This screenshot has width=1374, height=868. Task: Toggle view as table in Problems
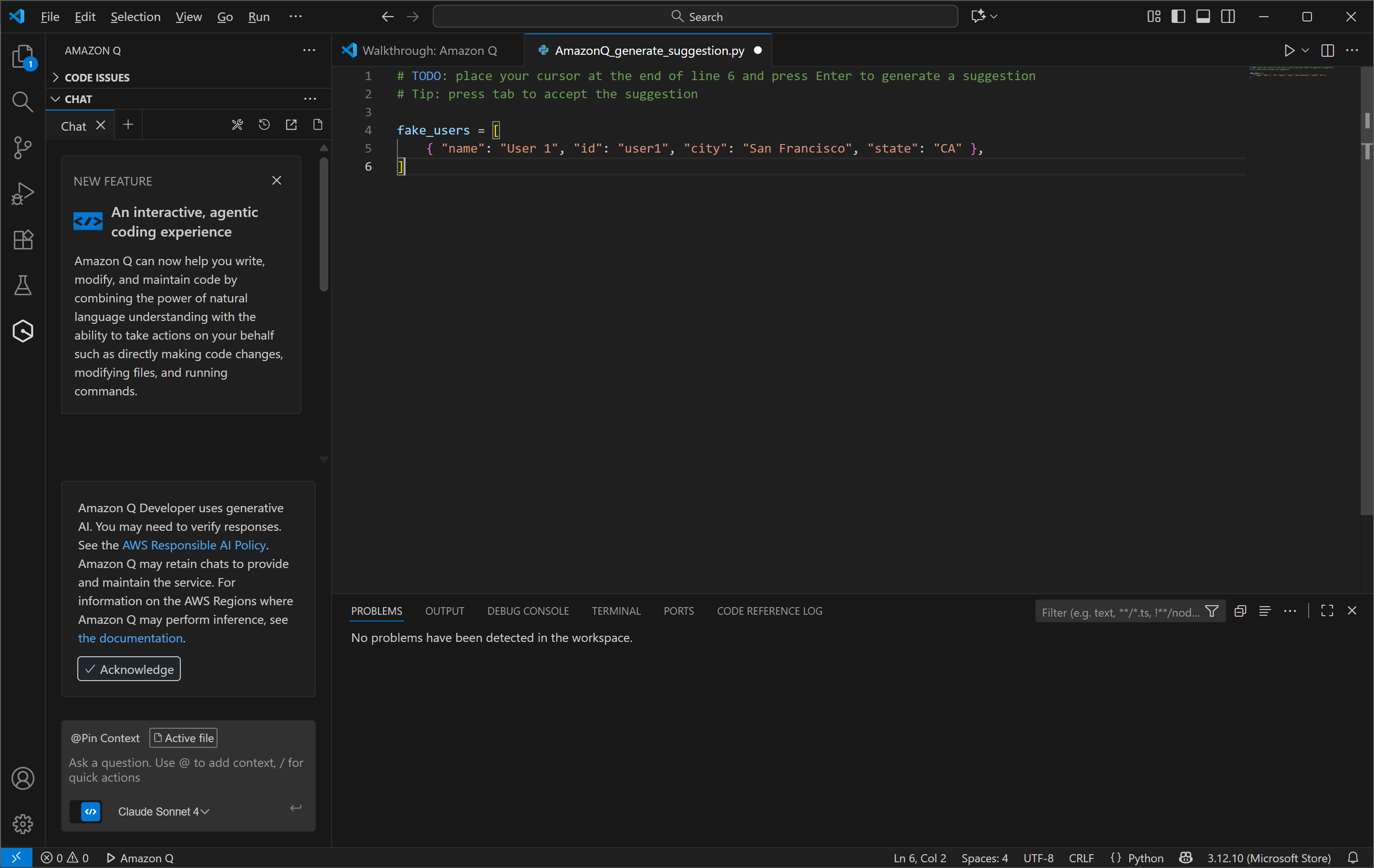click(1265, 611)
